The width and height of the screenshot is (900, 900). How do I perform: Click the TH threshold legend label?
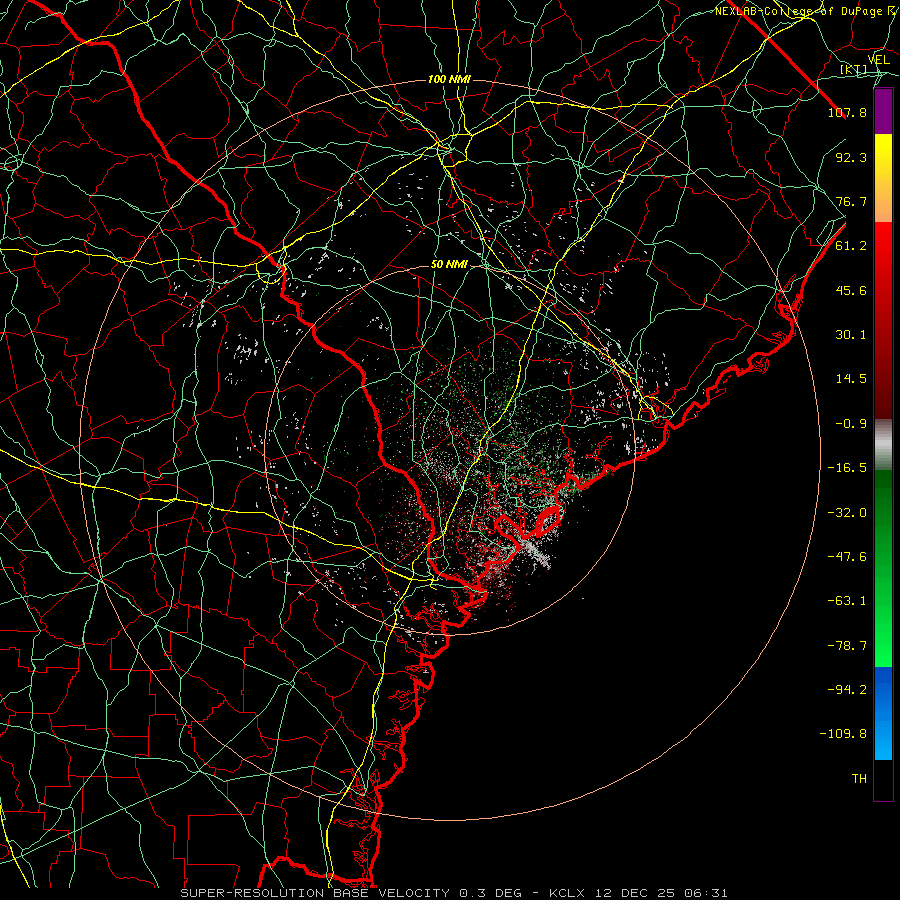click(859, 779)
